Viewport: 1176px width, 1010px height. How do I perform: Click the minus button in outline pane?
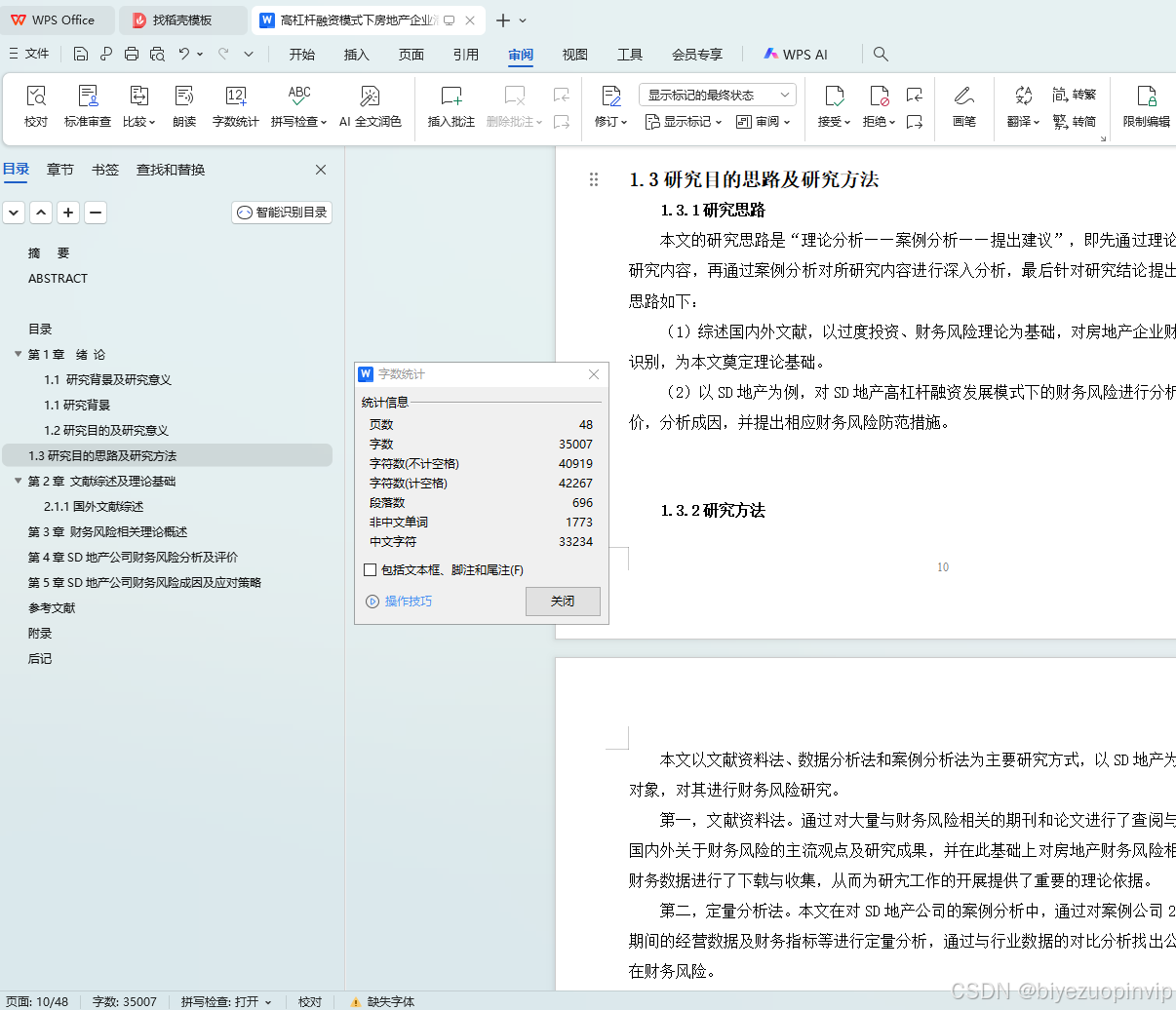tap(96, 213)
